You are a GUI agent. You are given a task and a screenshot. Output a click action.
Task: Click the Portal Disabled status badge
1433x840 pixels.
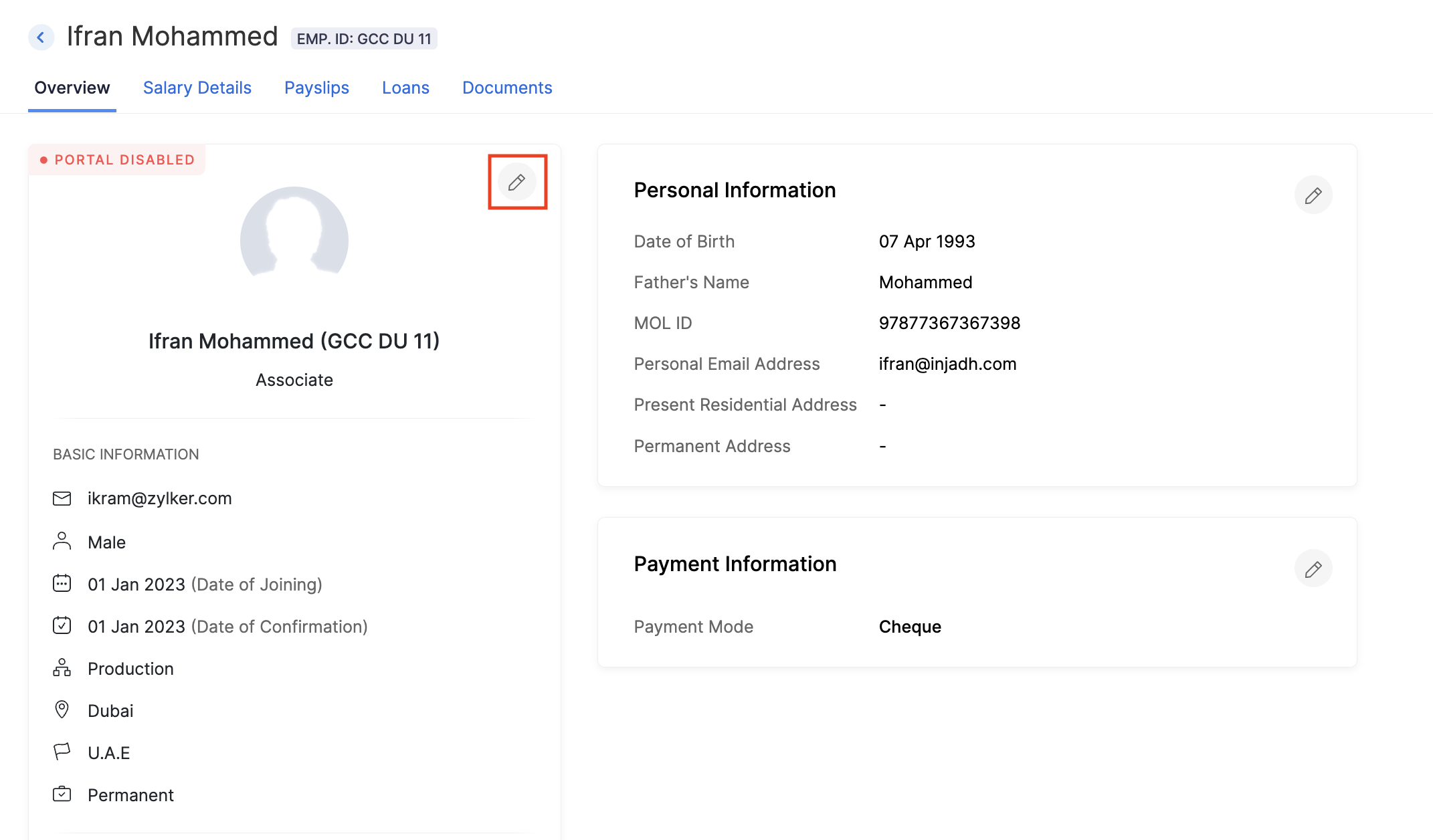117,160
